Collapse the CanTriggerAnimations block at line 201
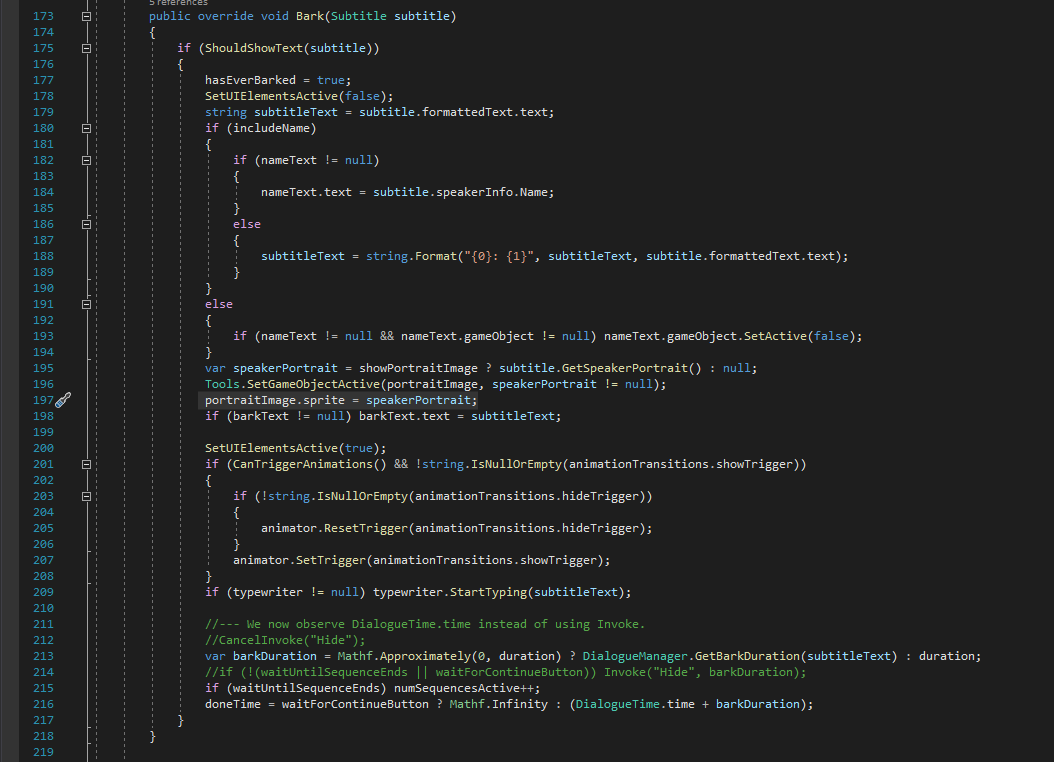Screen dimensions: 1054x762 [x=86, y=464]
